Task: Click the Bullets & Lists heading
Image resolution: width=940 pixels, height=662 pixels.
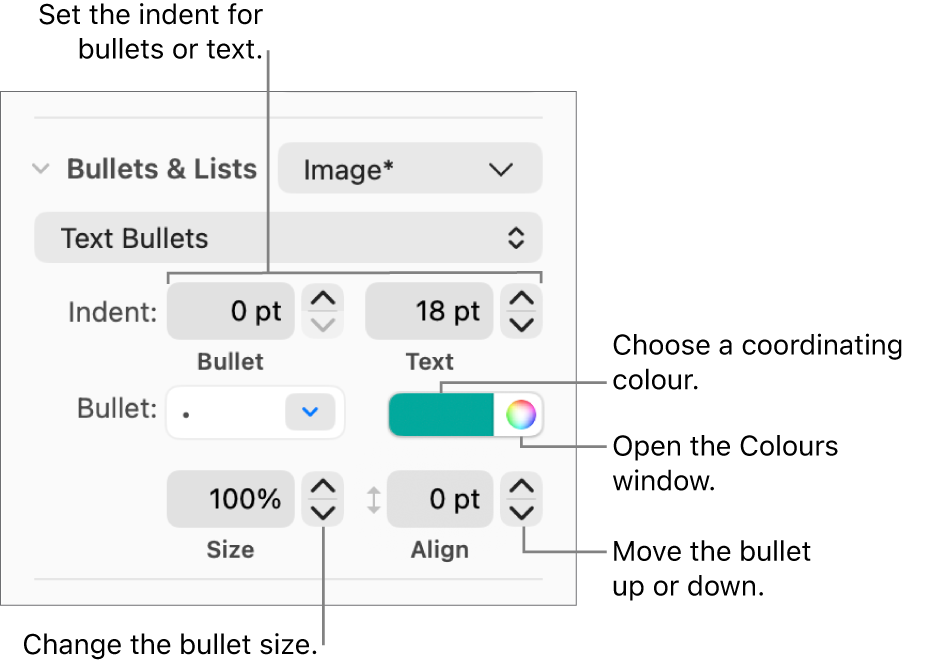Action: point(161,169)
